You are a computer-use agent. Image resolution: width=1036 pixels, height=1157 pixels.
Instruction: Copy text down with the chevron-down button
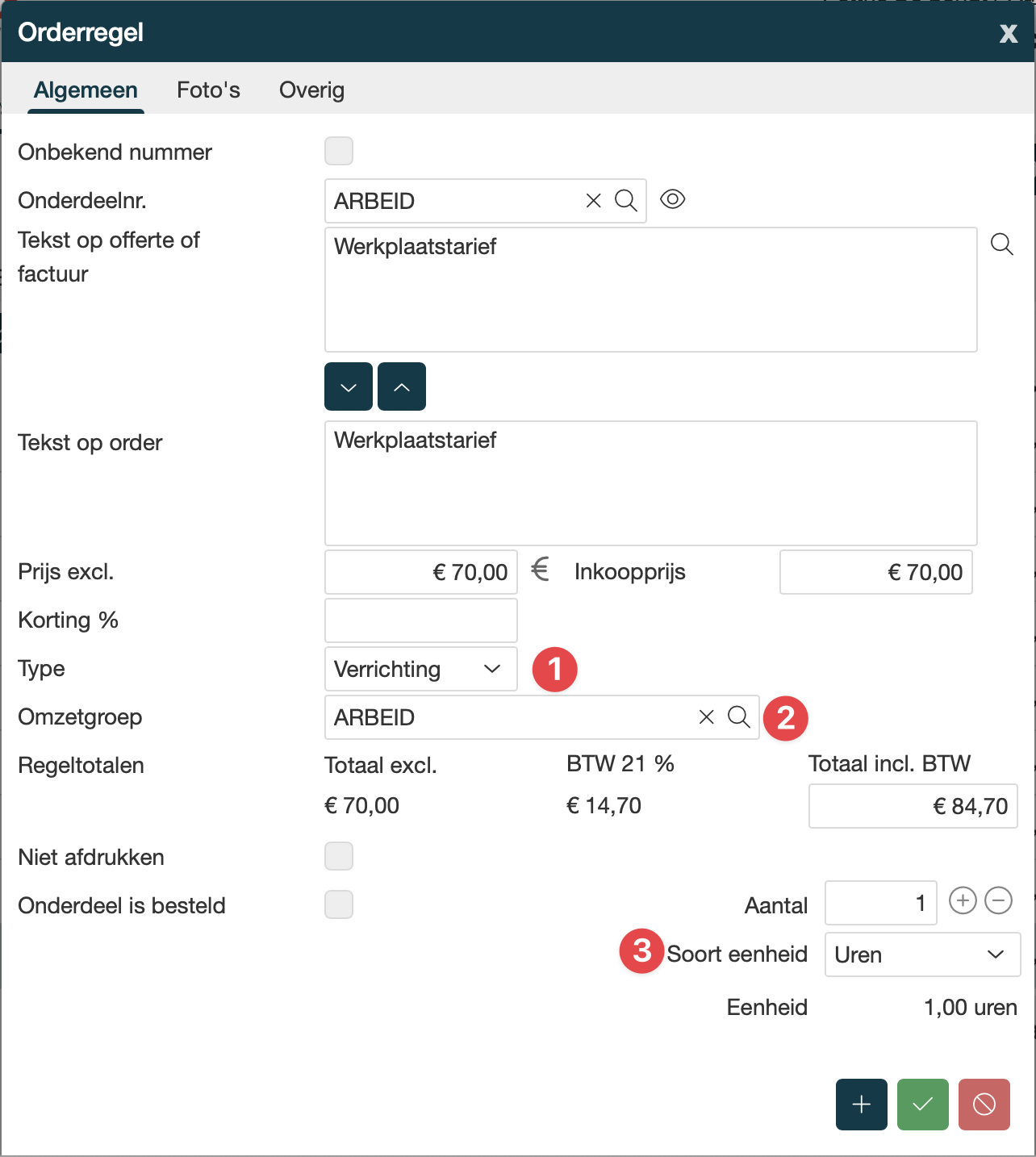349,387
